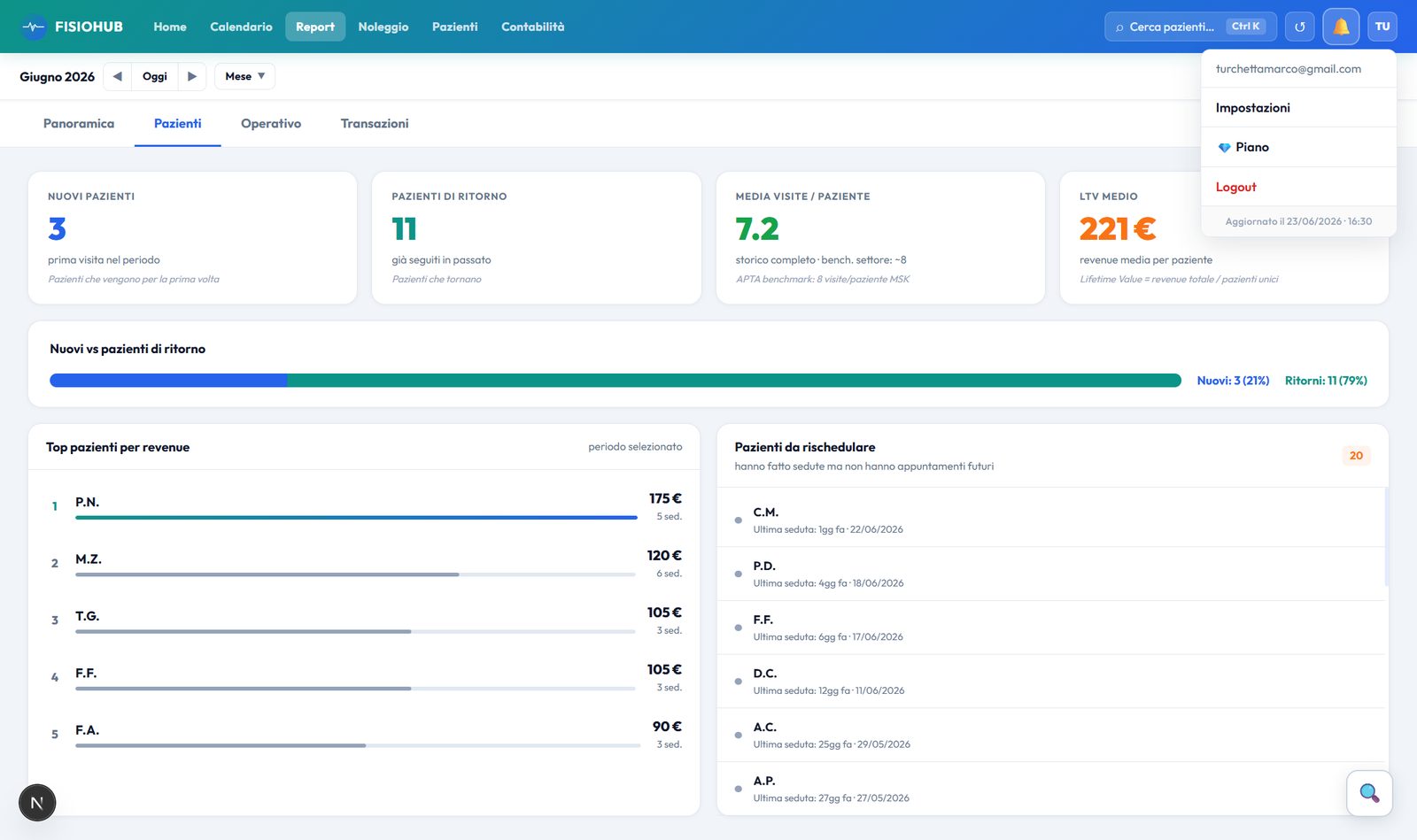Screen dimensions: 1417x840
Task: Click the diamond icon beside Piano
Action: 1224,148
